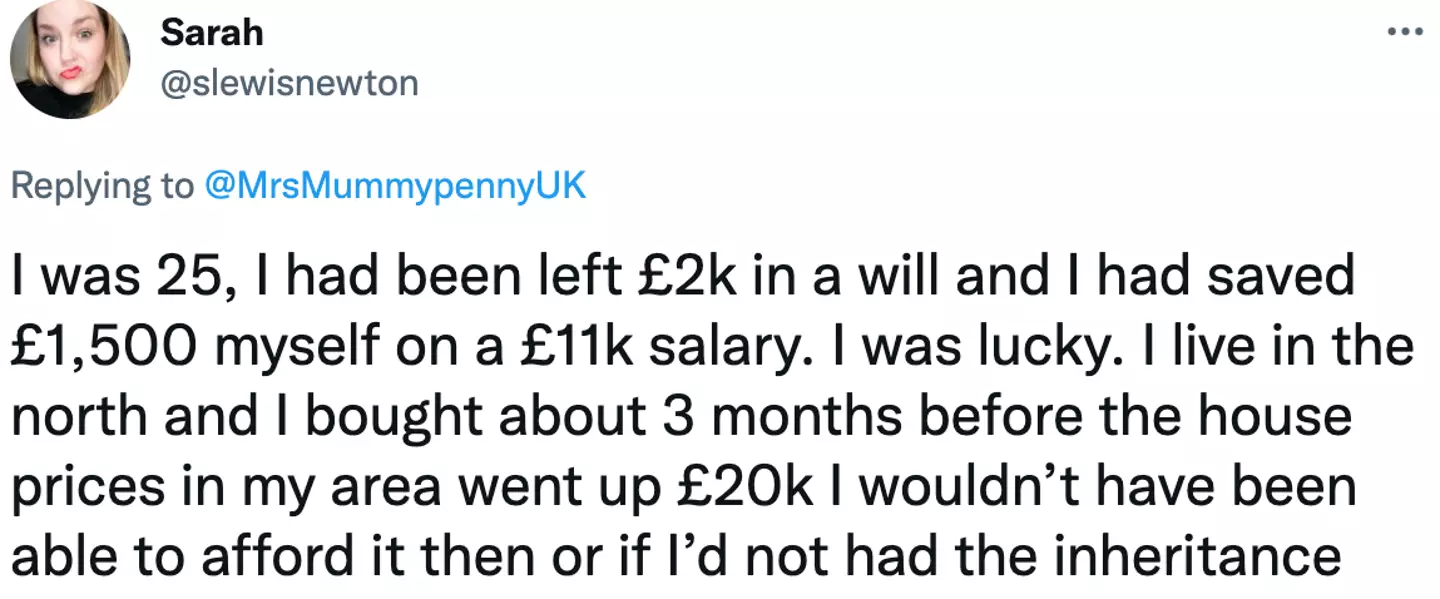The height and width of the screenshot is (599, 1440).
Task: Click the "£1,500" figure in the tweet
Action: 107,348
